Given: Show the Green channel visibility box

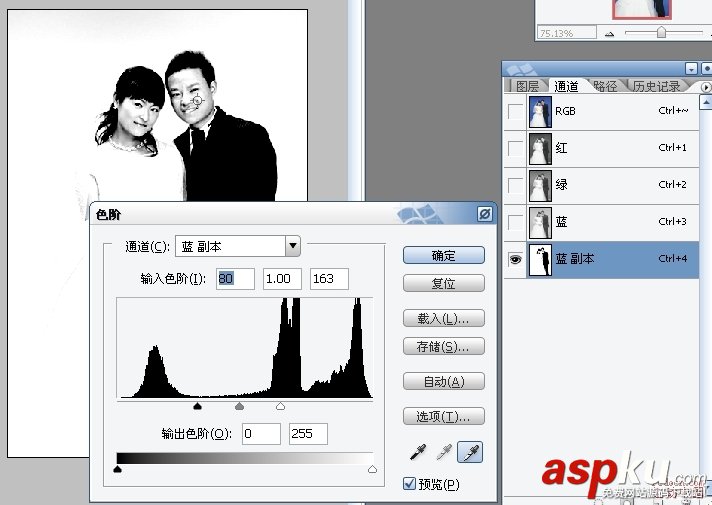Looking at the screenshot, I should [x=515, y=185].
